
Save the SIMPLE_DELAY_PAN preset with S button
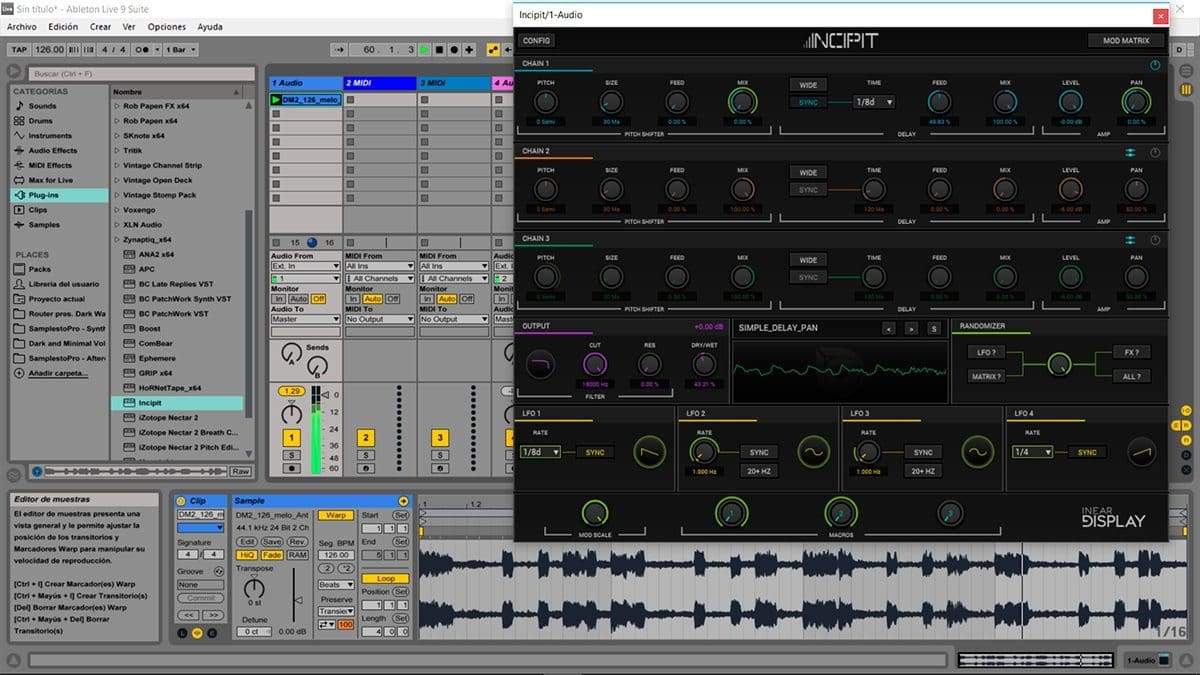934,328
